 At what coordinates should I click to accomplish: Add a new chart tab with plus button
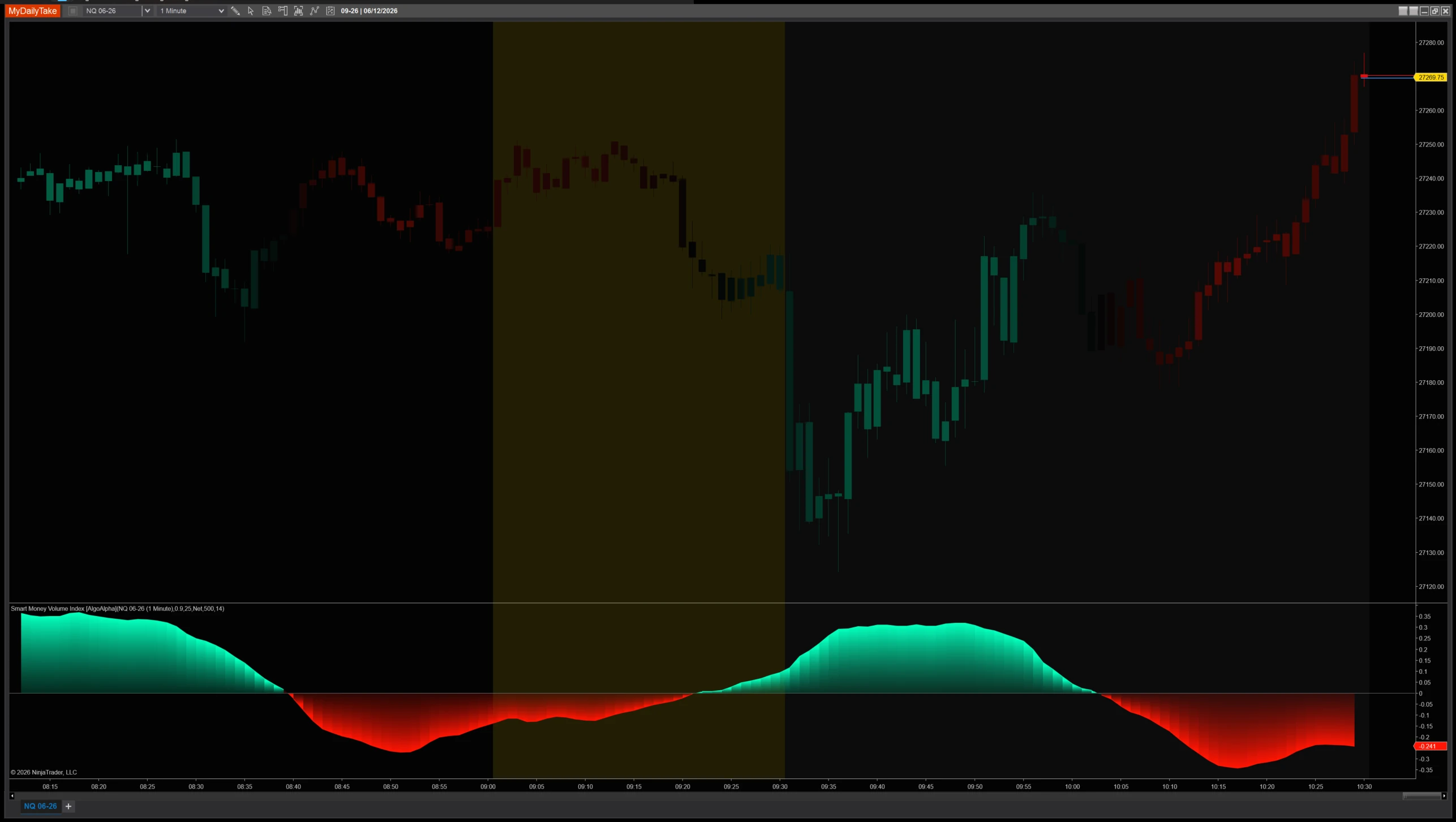(68, 806)
